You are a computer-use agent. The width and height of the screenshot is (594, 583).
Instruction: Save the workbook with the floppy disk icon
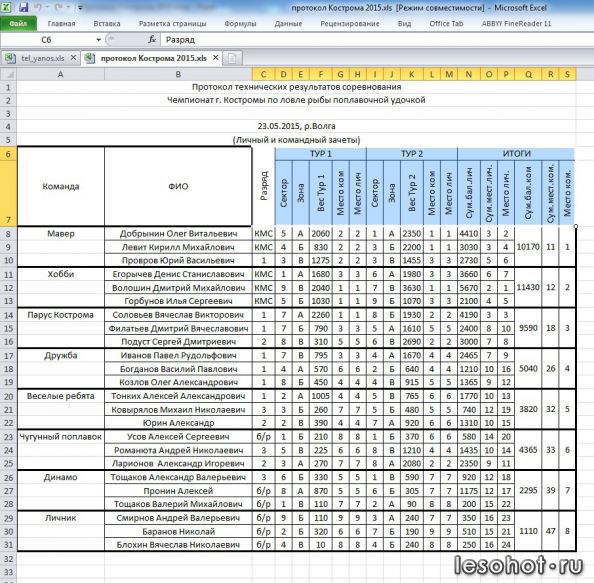[23, 7]
